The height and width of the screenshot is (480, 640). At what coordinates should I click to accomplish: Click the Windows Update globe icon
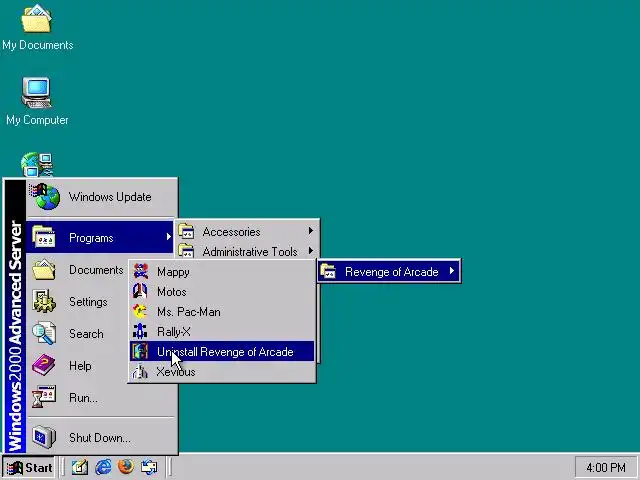(x=45, y=196)
